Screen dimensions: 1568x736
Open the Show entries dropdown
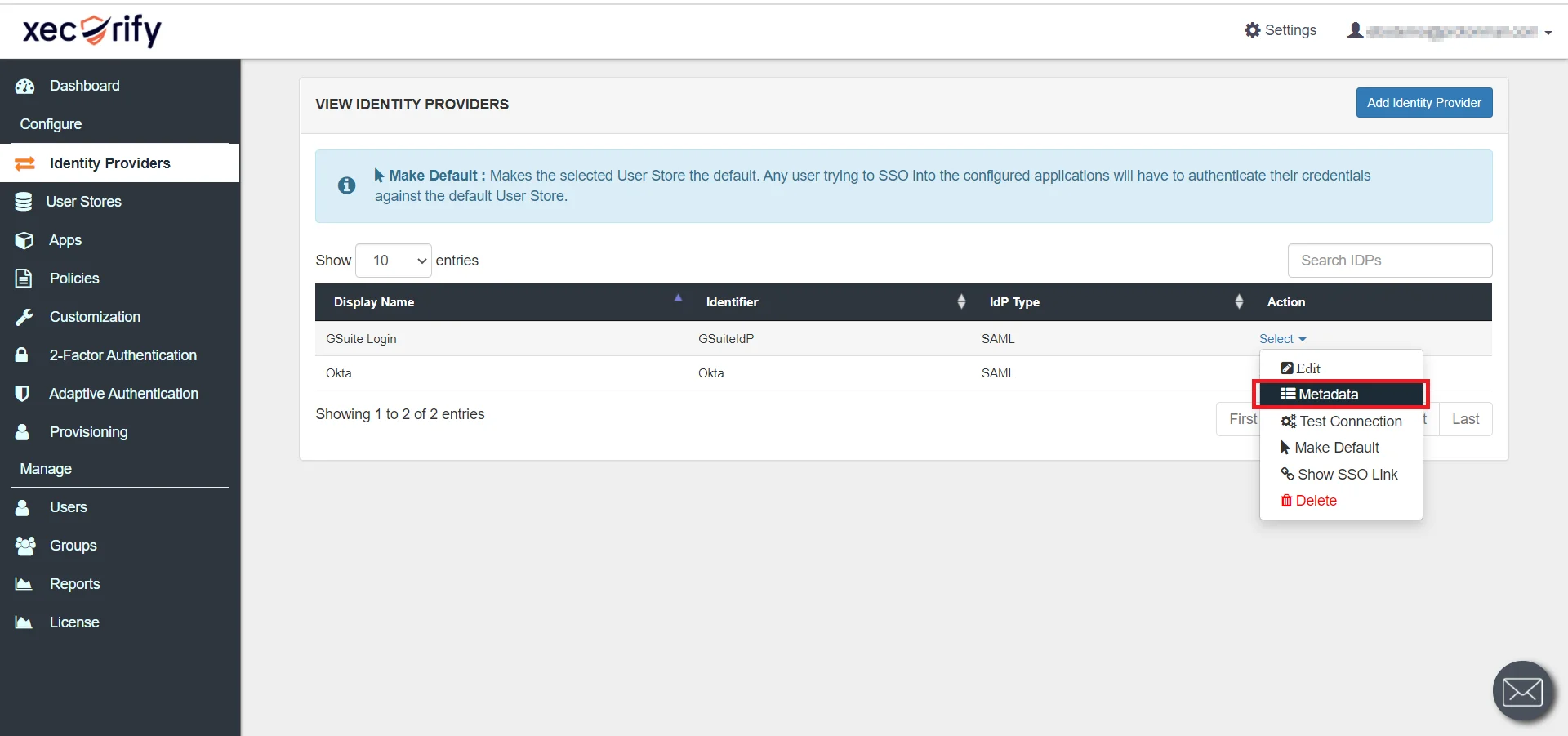tap(393, 260)
